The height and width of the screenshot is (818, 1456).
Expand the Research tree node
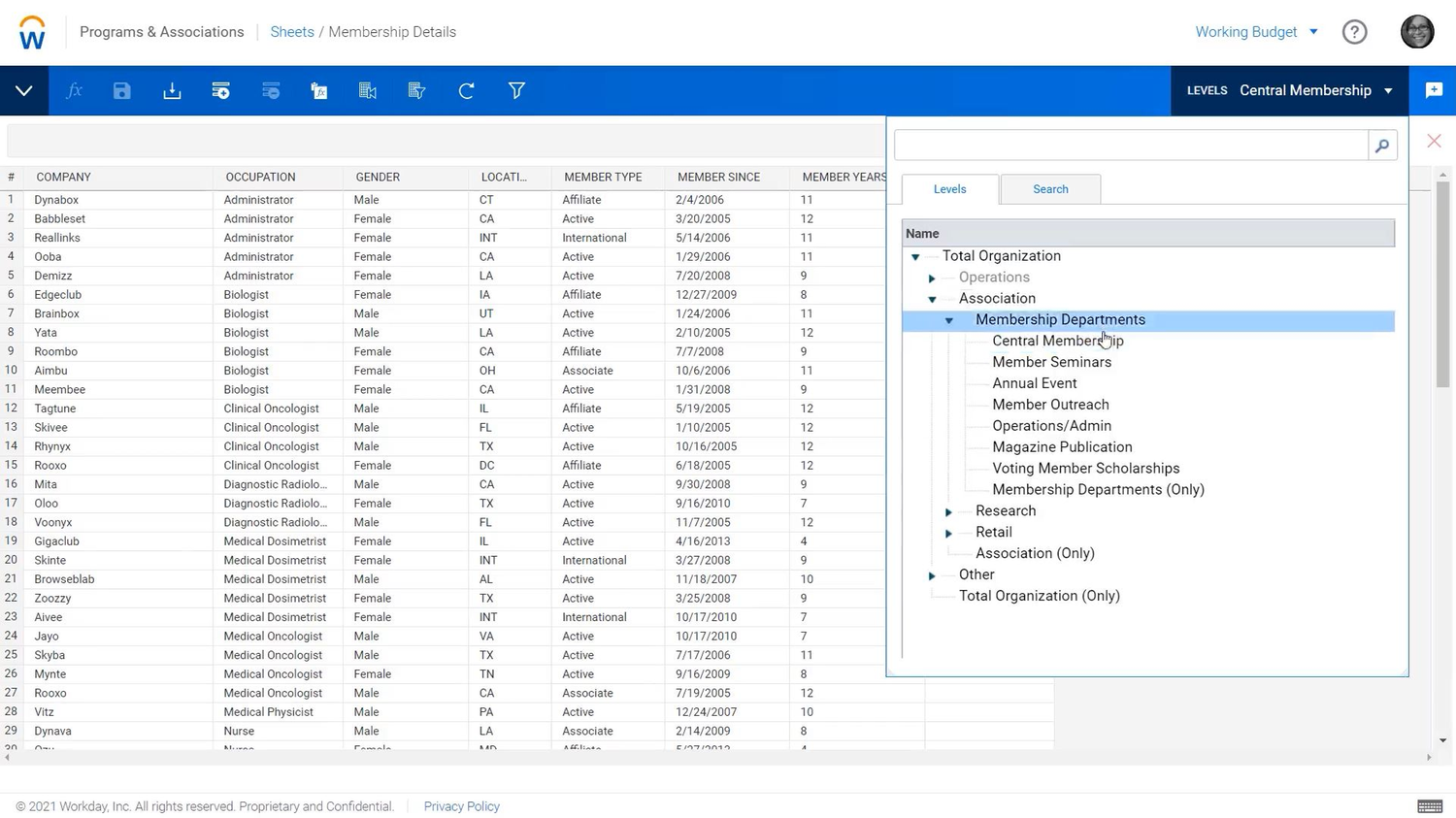948,511
